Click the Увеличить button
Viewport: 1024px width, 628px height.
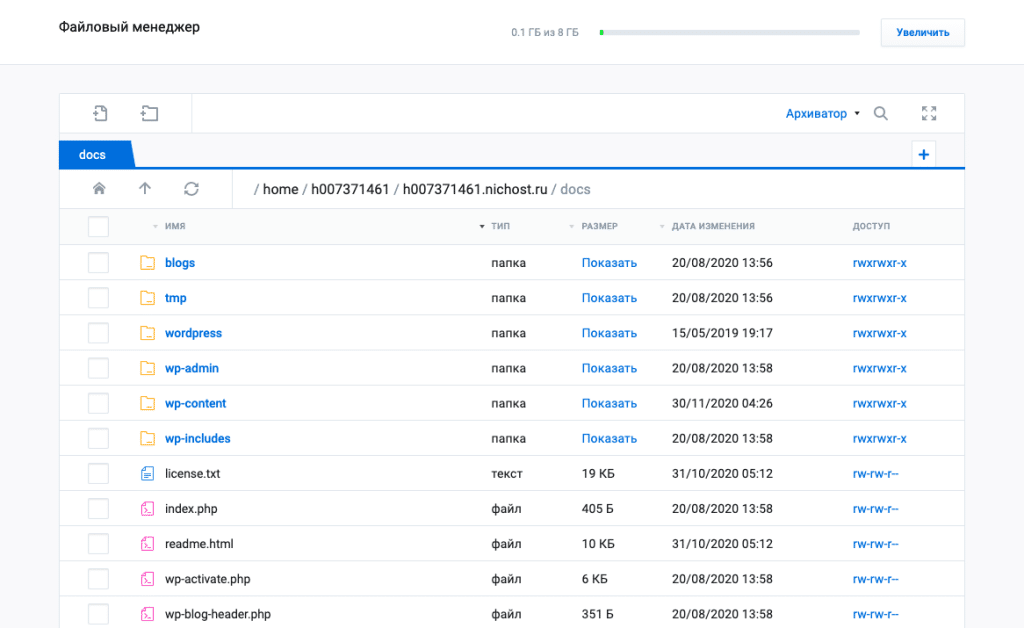[923, 32]
